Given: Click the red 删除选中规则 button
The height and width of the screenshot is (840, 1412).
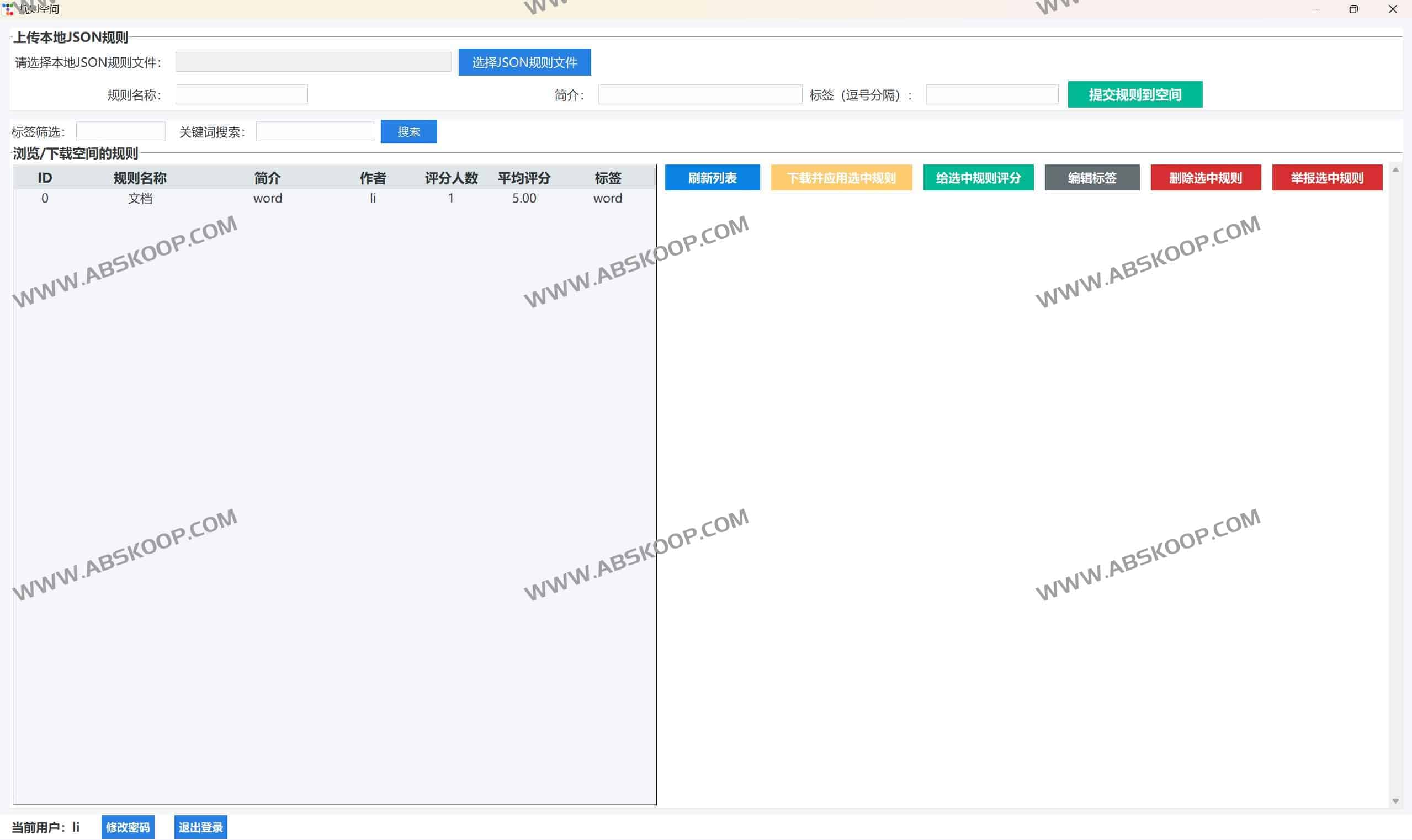Looking at the screenshot, I should point(1205,178).
